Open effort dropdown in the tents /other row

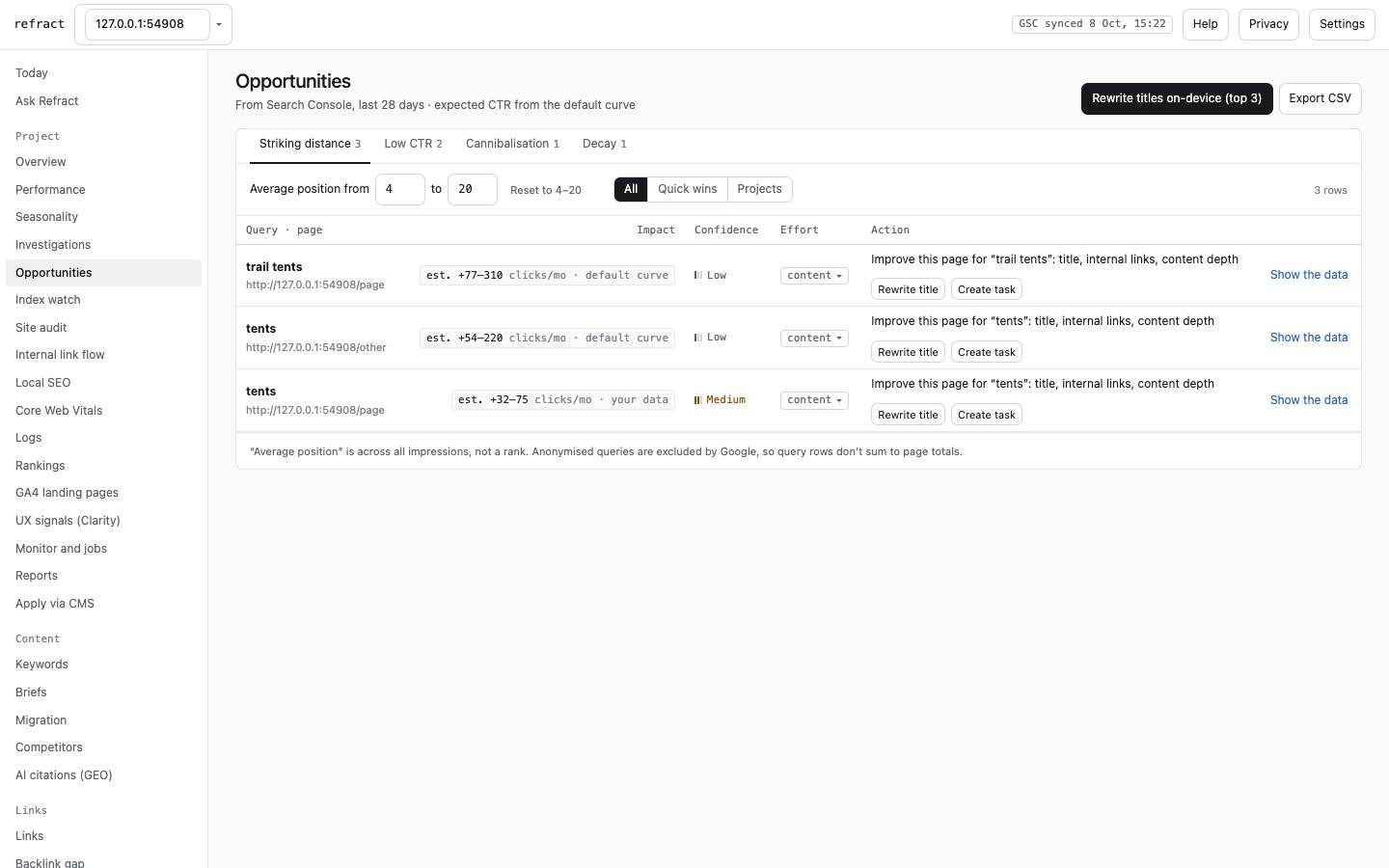tap(814, 338)
